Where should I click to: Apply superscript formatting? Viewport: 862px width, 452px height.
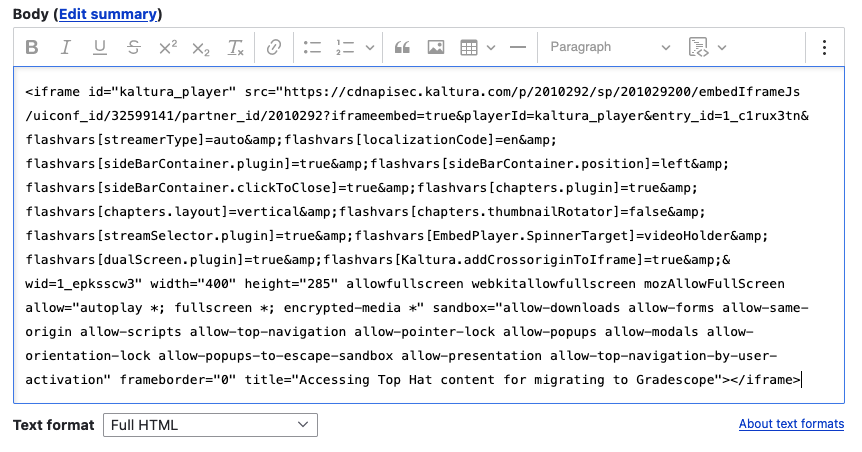(168, 47)
